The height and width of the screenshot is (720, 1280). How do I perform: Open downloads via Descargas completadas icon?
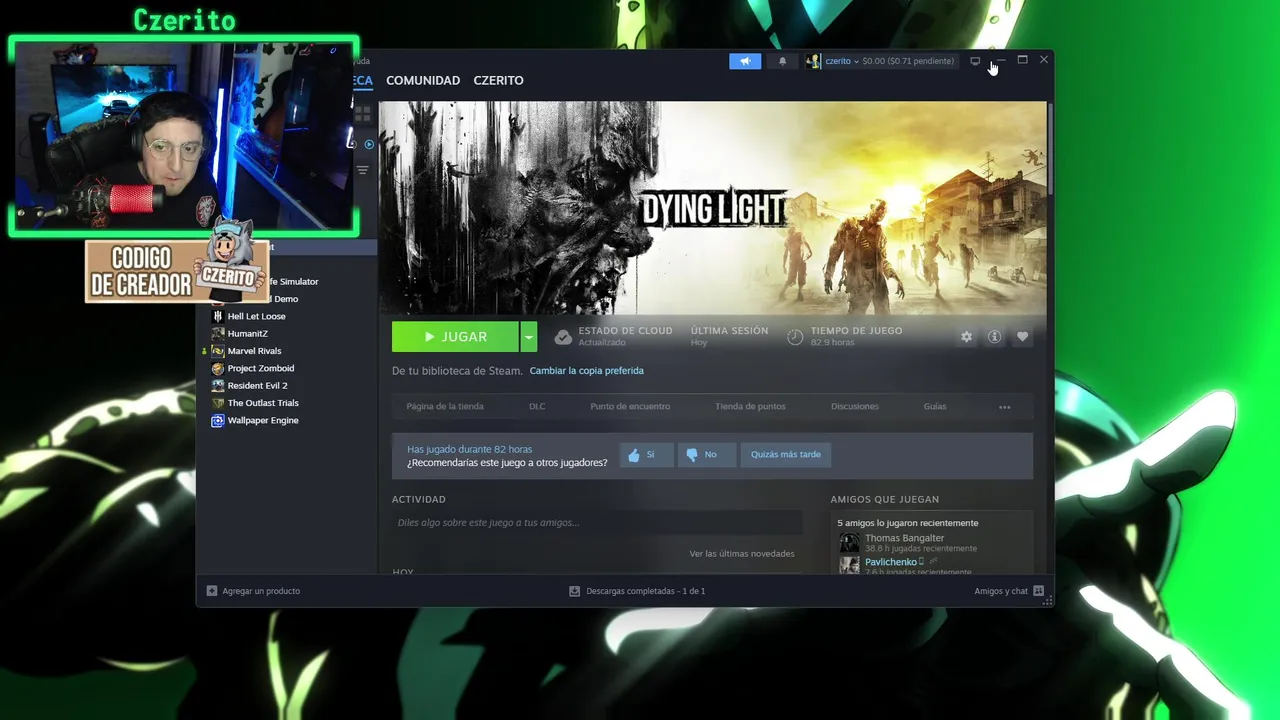click(574, 591)
